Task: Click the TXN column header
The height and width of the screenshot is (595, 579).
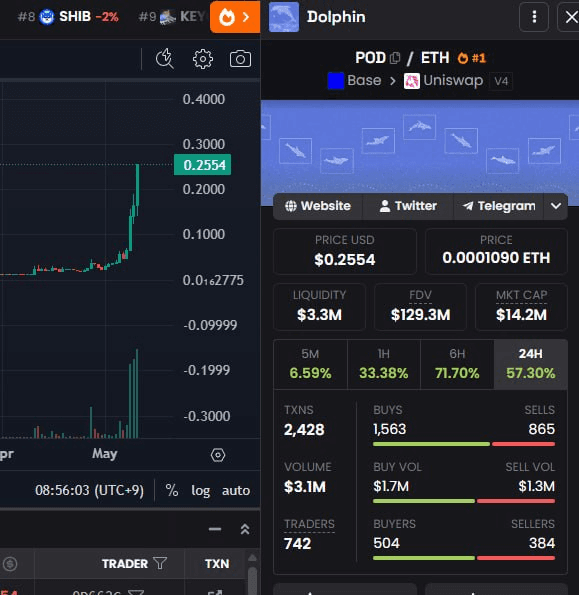Action: point(217,564)
